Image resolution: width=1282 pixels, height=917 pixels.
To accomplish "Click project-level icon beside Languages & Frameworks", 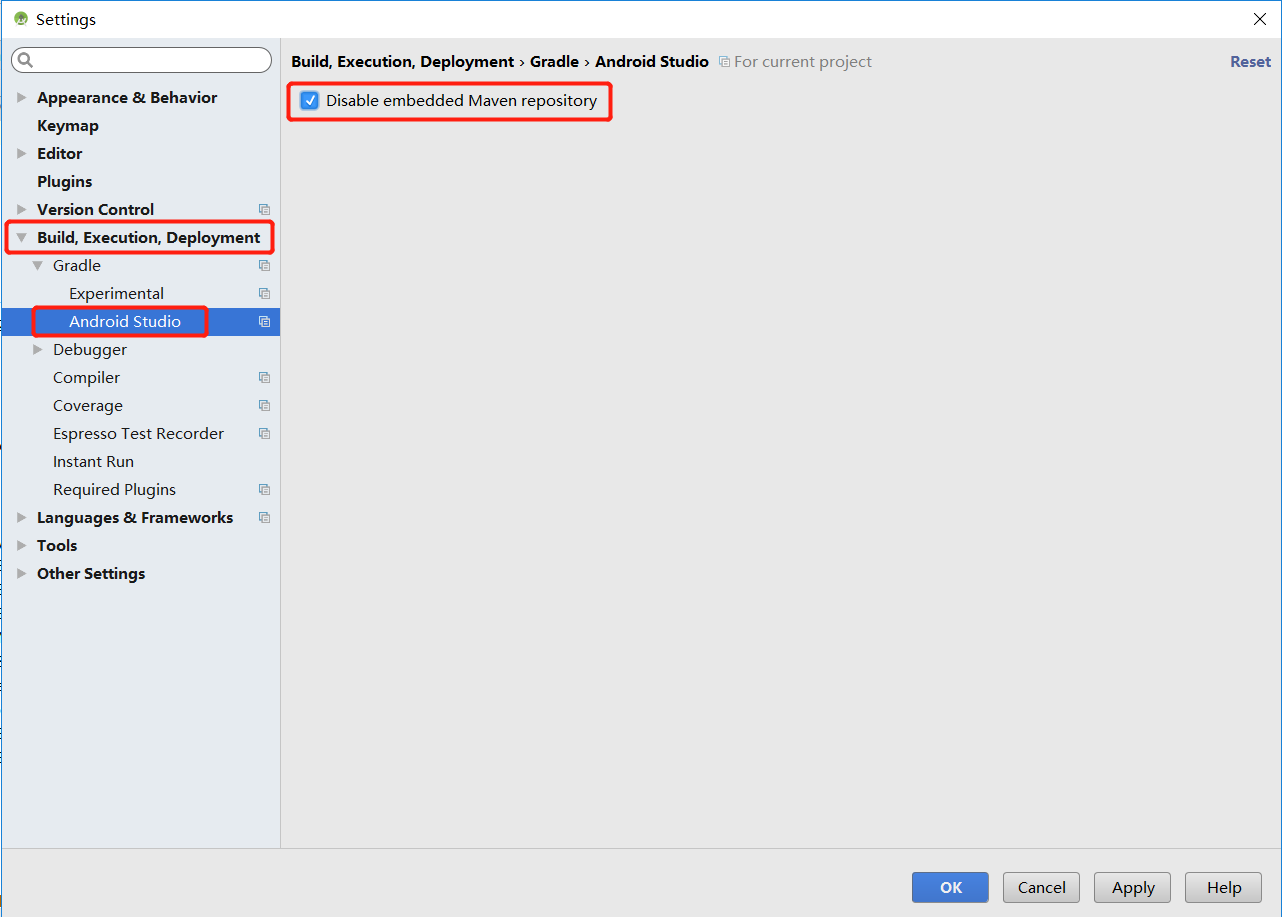I will 264,518.
